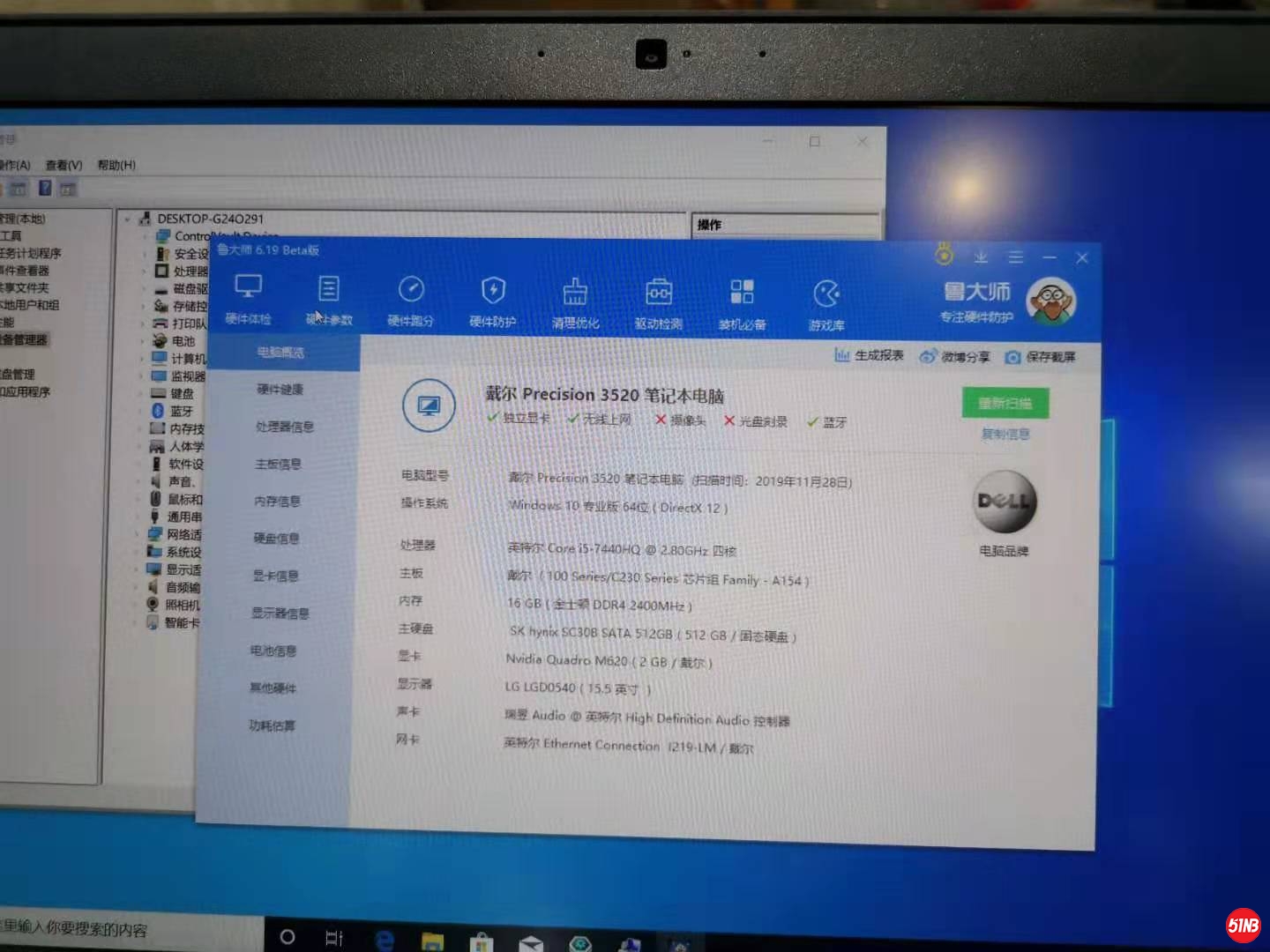Image resolution: width=1270 pixels, height=952 pixels.
Task: Click the 保存截屏 camera icon
Action: click(1012, 357)
